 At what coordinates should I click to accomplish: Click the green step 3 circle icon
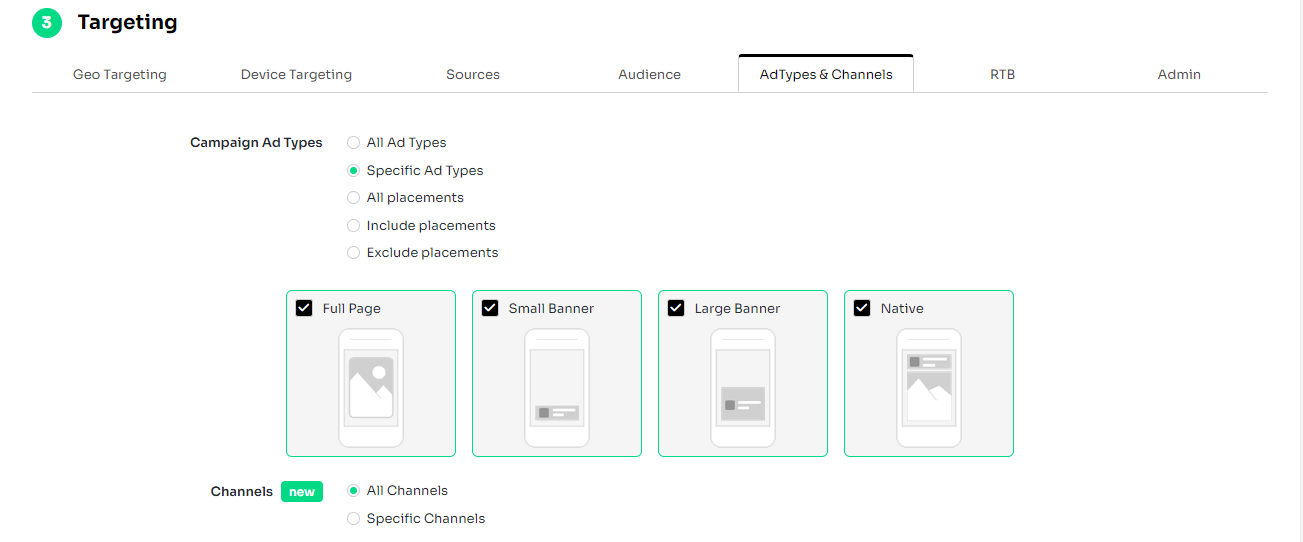pos(47,23)
